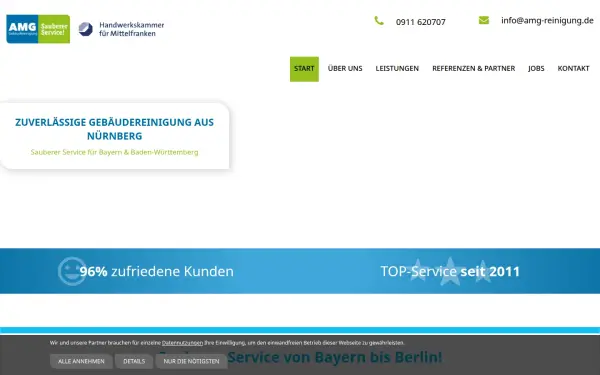Open the JOBS page
Viewport: 600px width, 375px height.
(536, 68)
